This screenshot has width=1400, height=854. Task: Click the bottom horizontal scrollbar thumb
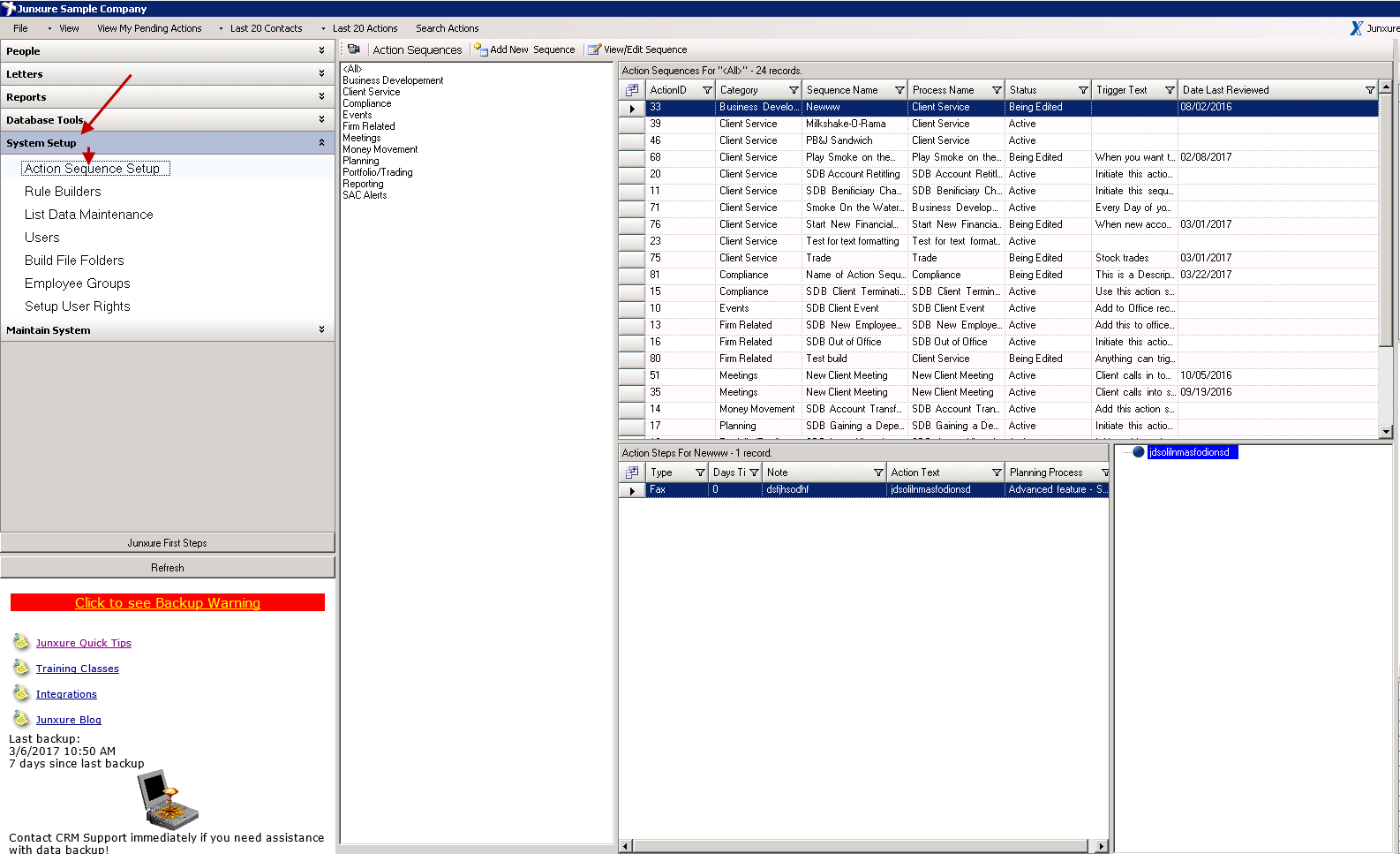tap(860, 846)
